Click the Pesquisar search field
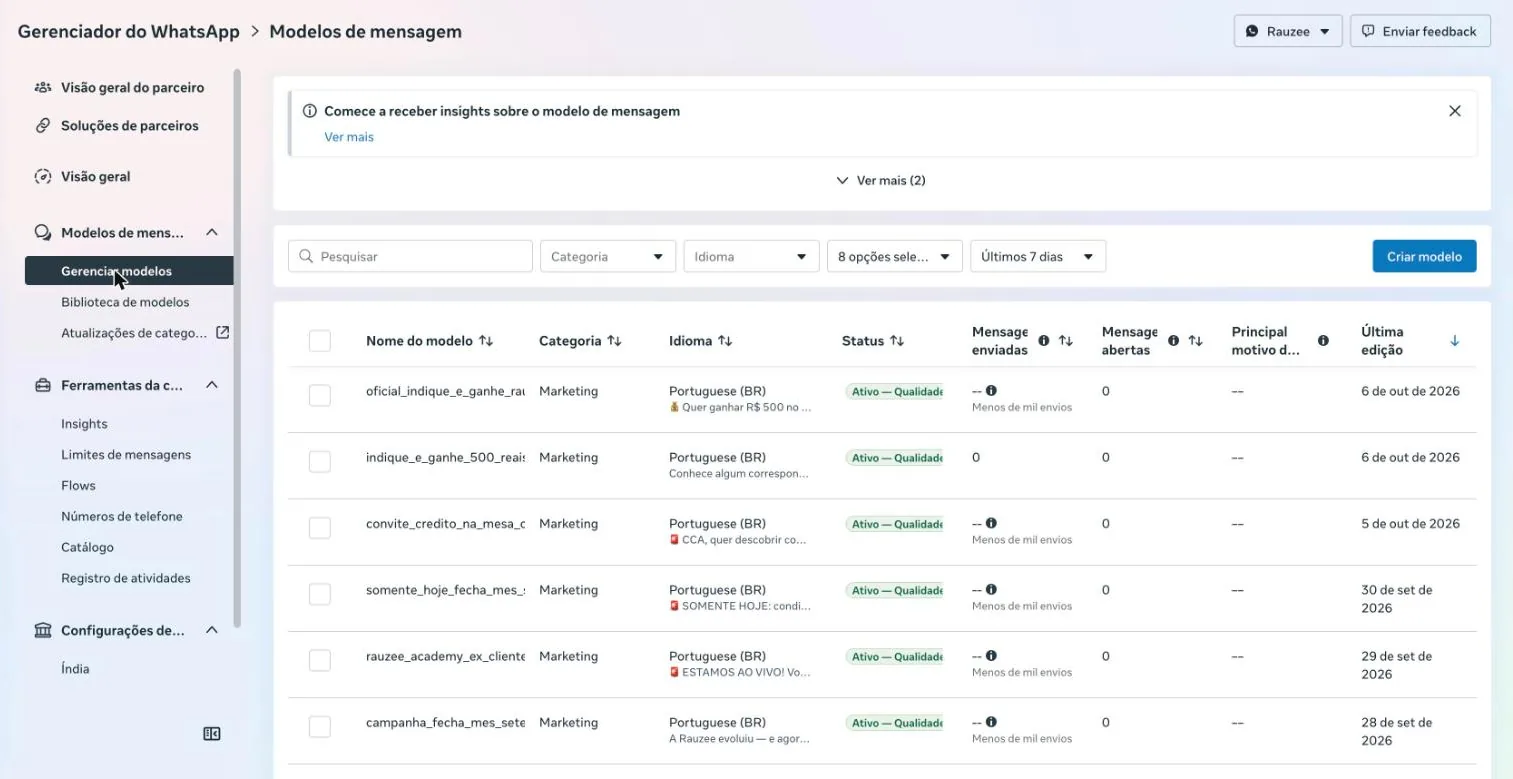The height and width of the screenshot is (779, 1513). coord(410,256)
